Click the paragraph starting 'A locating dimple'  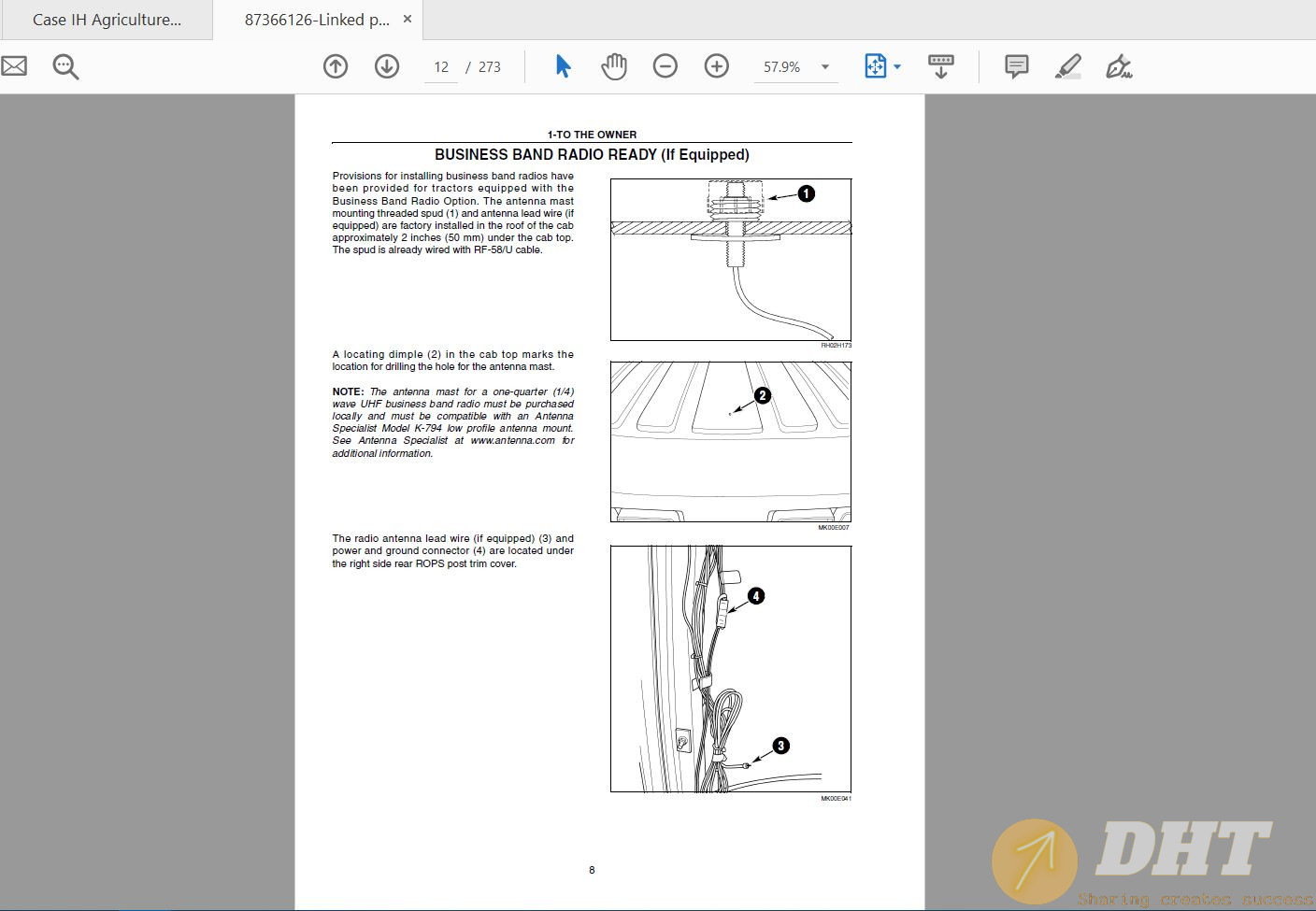[453, 361]
